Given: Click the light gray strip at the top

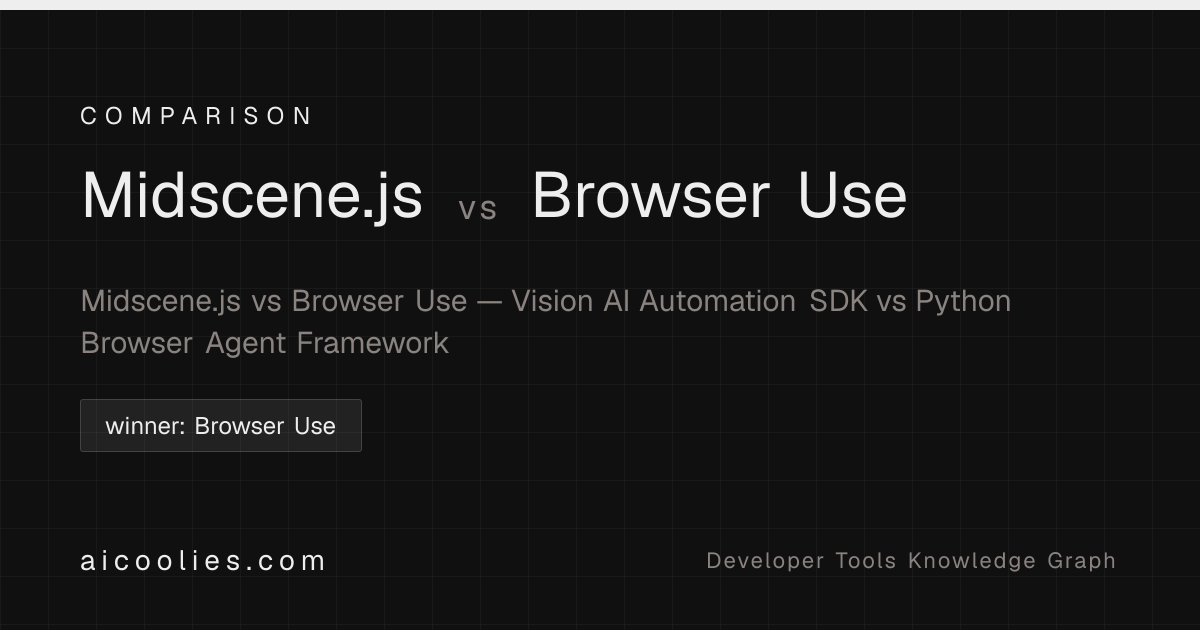Looking at the screenshot, I should pyautogui.click(x=600, y=5).
